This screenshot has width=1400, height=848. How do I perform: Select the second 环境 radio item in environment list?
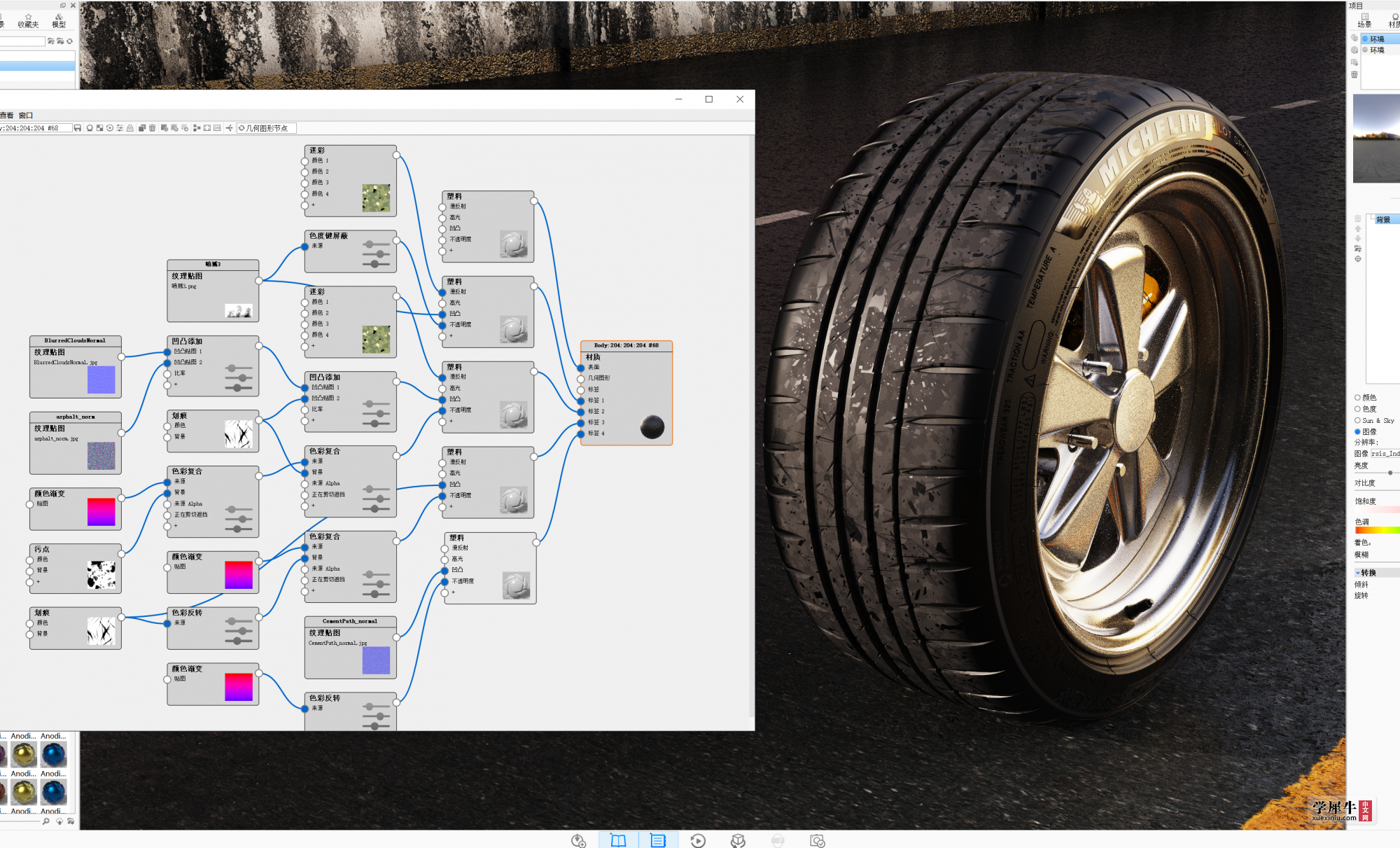click(x=1365, y=50)
